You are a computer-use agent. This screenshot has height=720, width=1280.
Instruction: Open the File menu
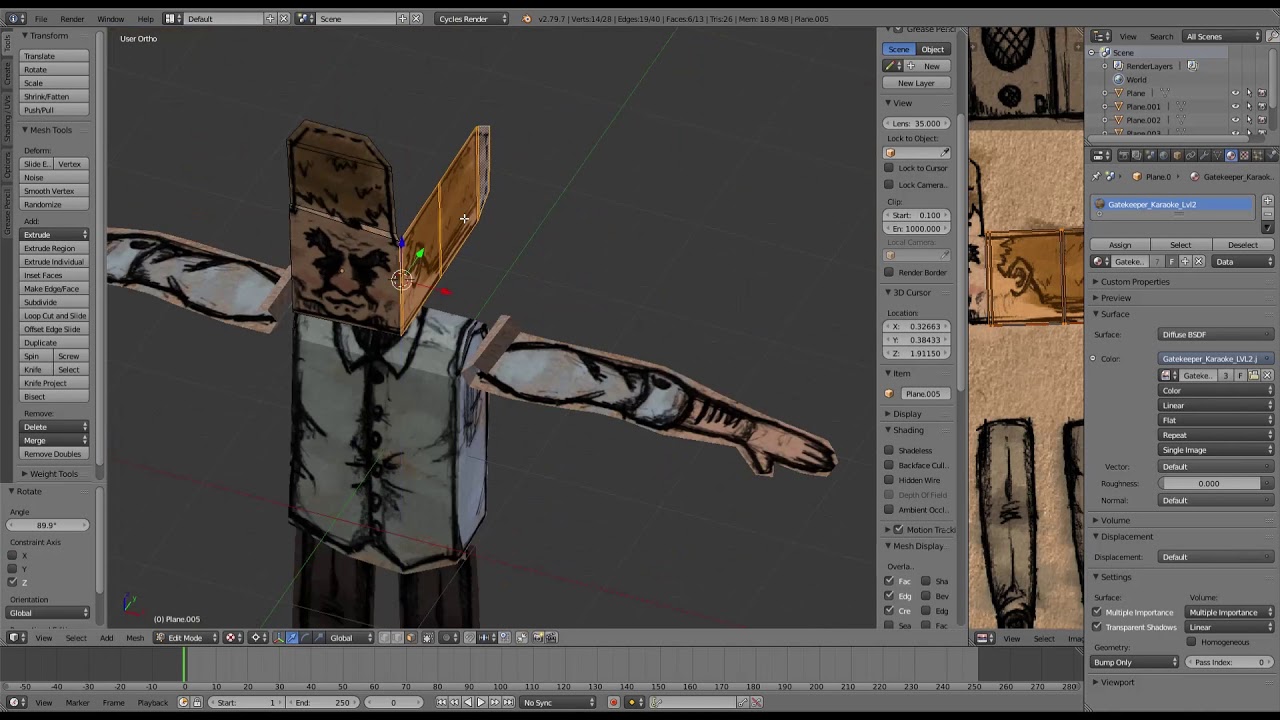41,19
